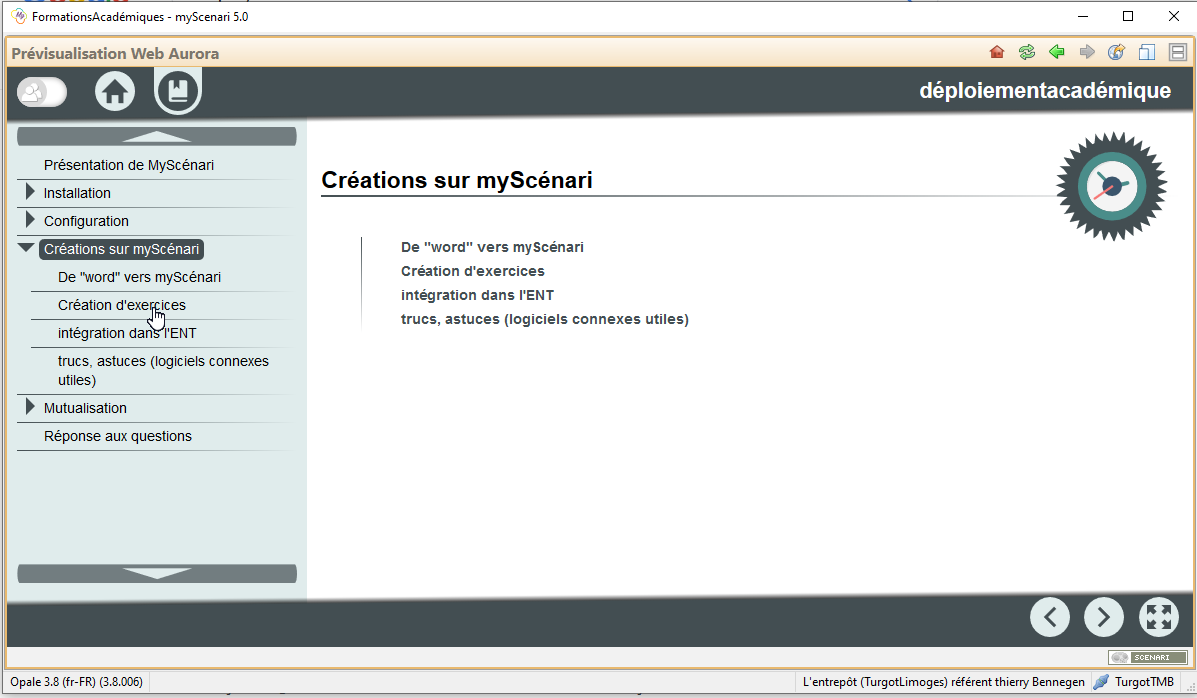Image resolution: width=1197 pixels, height=698 pixels.
Task: Go back with the green left arrow
Action: [x=1057, y=52]
